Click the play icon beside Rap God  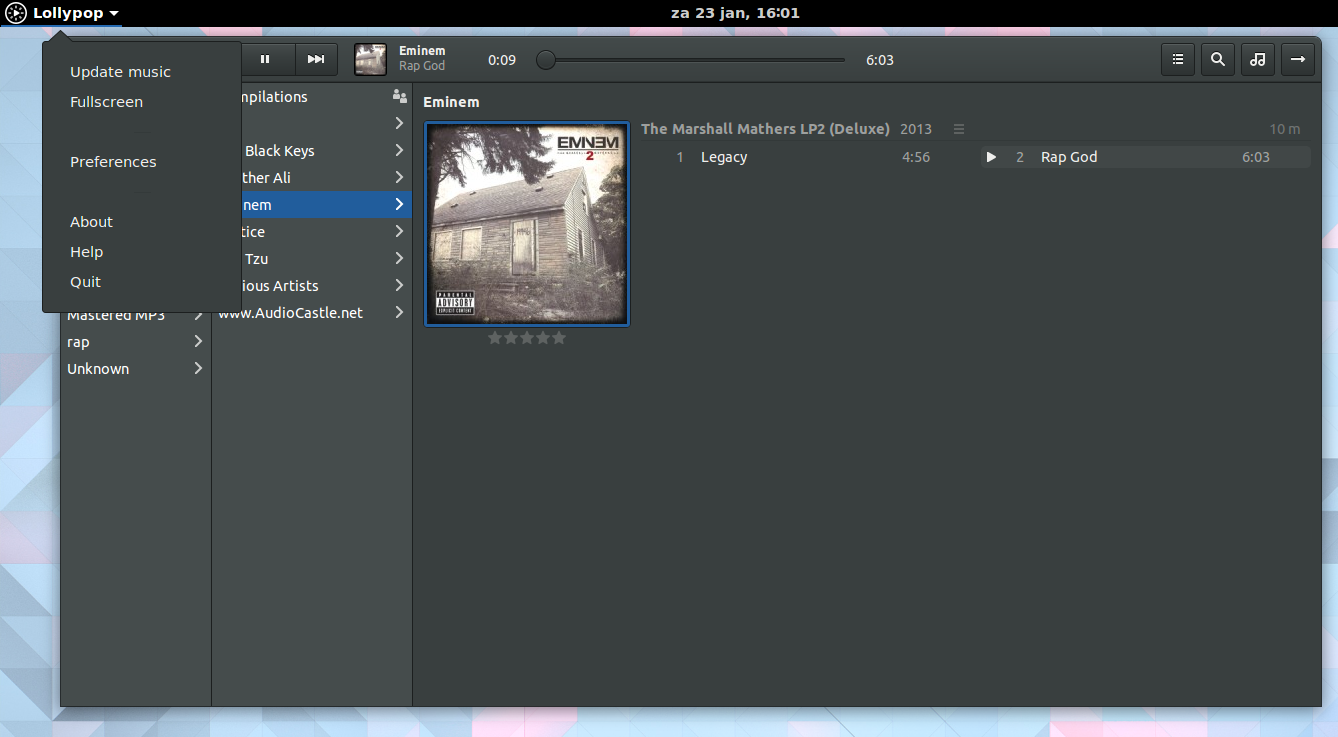click(x=991, y=157)
